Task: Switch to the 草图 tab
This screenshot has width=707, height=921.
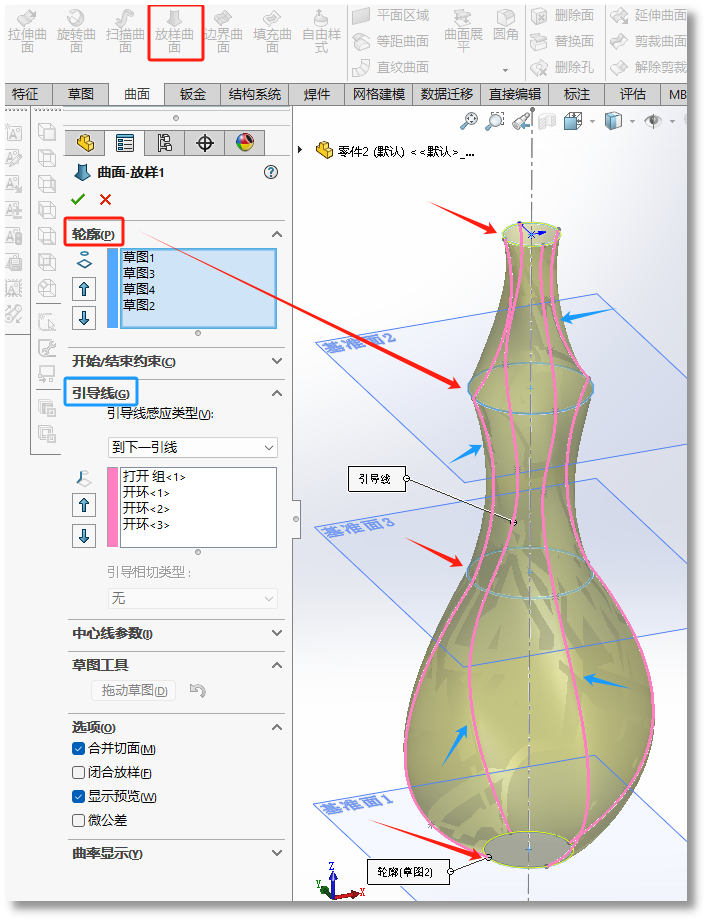Action: [80, 94]
